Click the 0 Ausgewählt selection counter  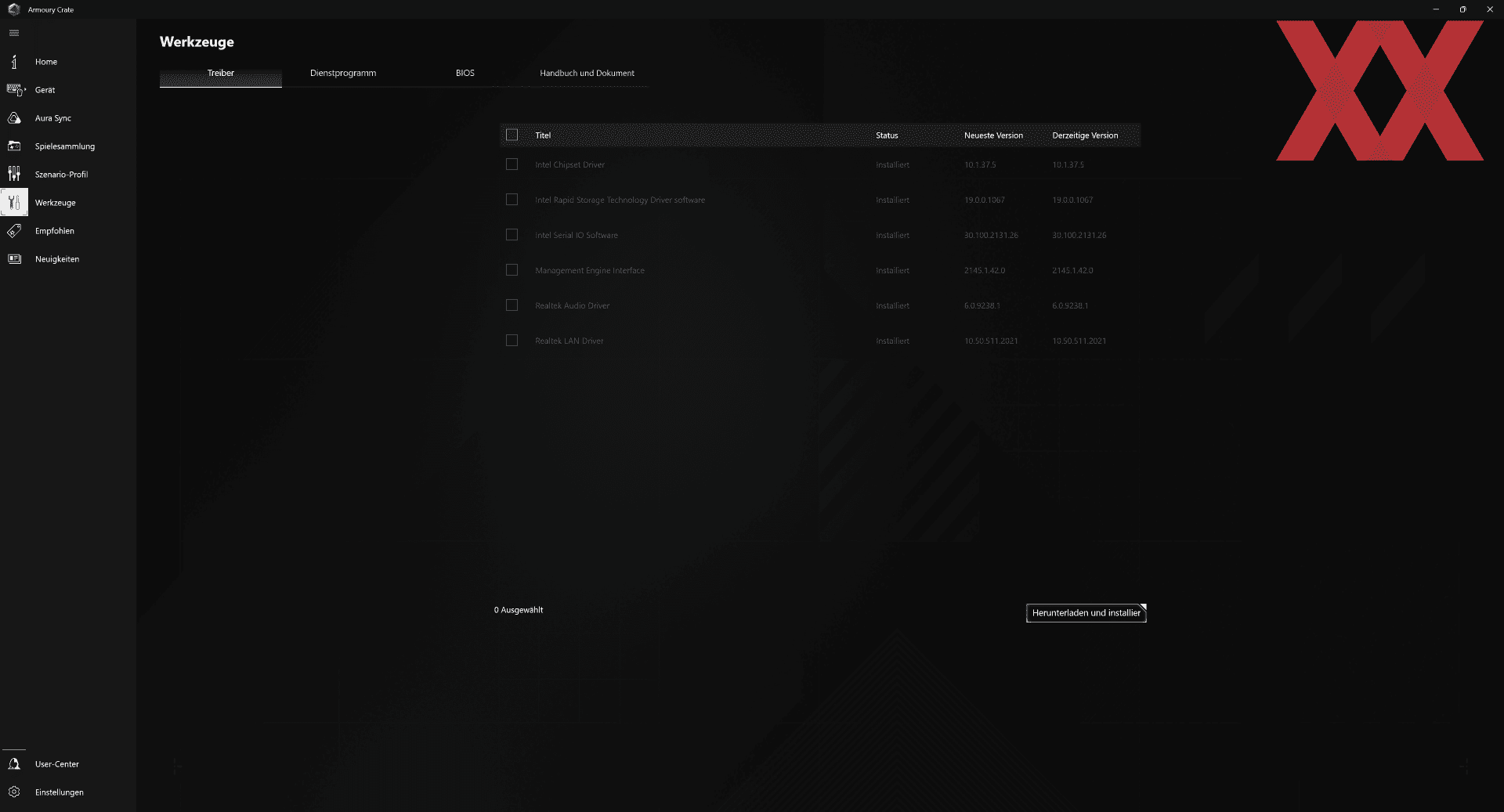click(519, 610)
